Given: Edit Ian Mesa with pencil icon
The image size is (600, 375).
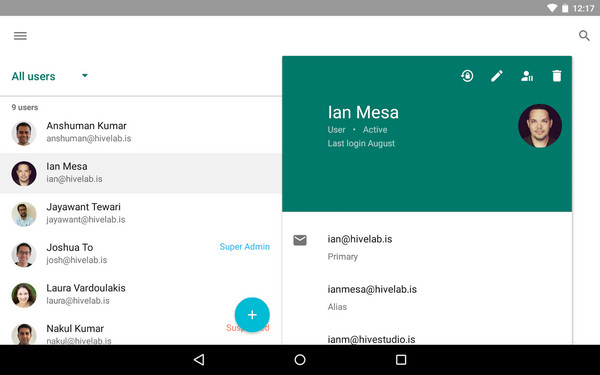Looking at the screenshot, I should [x=497, y=76].
